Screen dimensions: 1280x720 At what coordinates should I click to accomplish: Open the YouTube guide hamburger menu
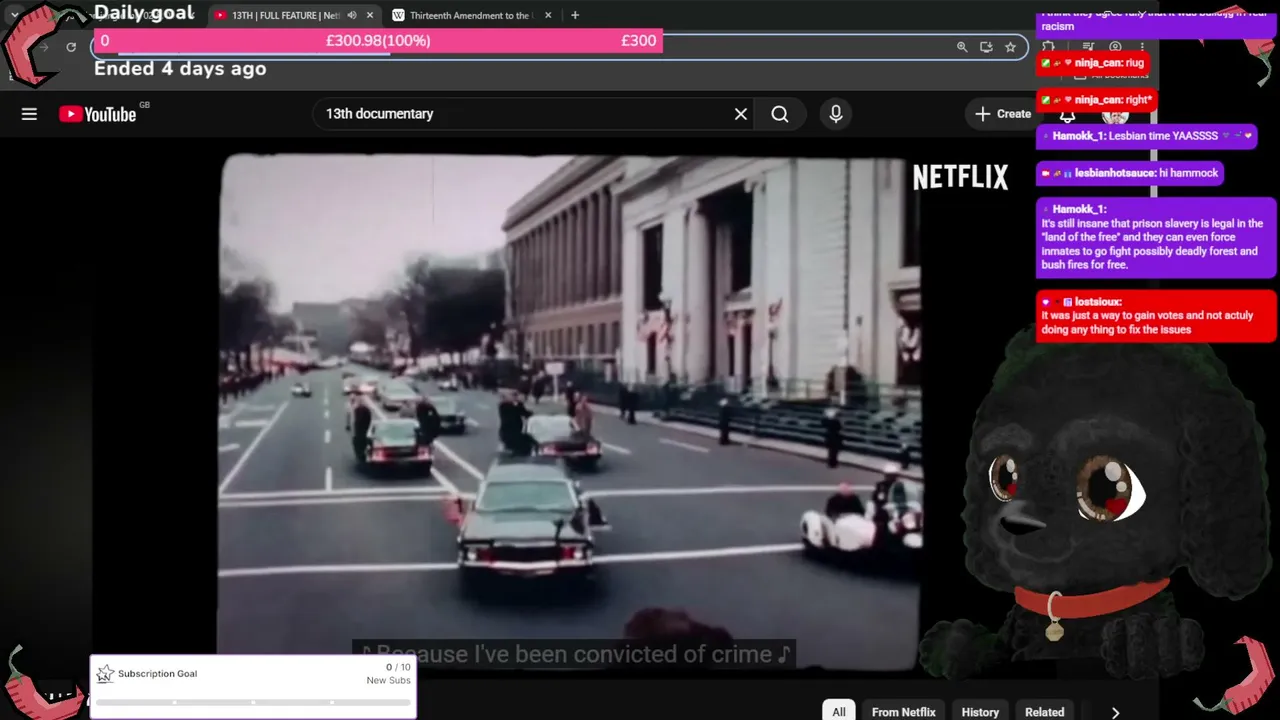click(x=29, y=114)
